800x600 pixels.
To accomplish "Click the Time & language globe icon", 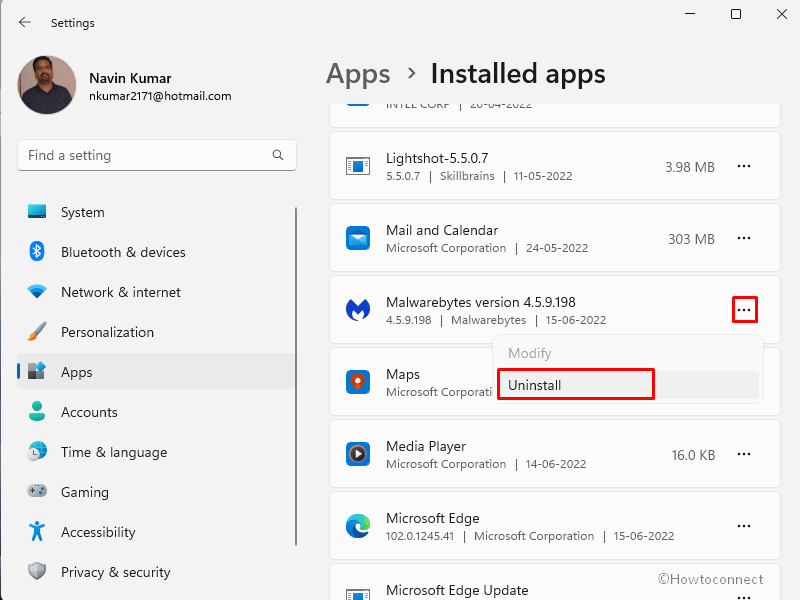I will point(37,451).
